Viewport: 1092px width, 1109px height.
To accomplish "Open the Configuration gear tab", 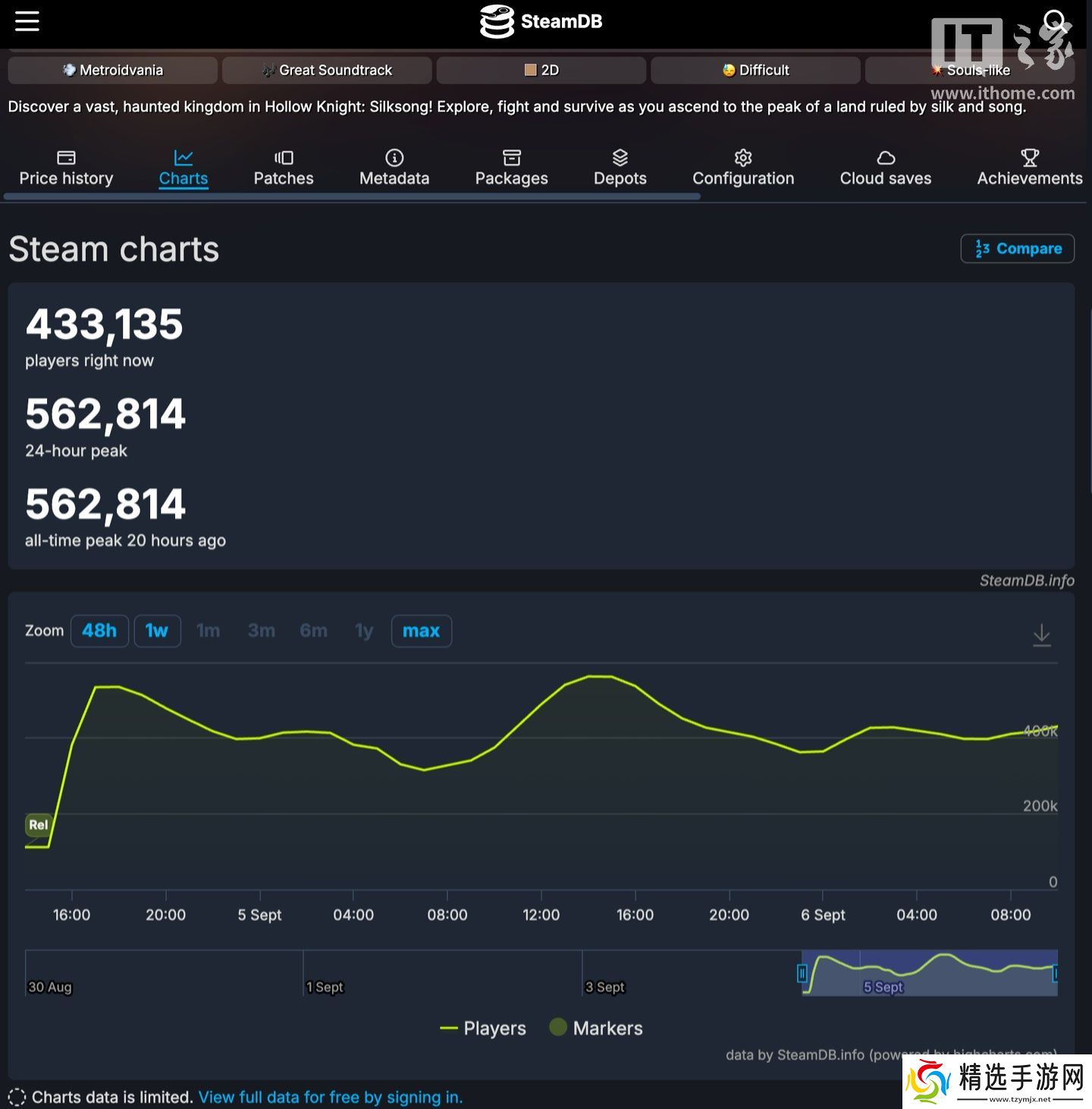I will coord(742,168).
